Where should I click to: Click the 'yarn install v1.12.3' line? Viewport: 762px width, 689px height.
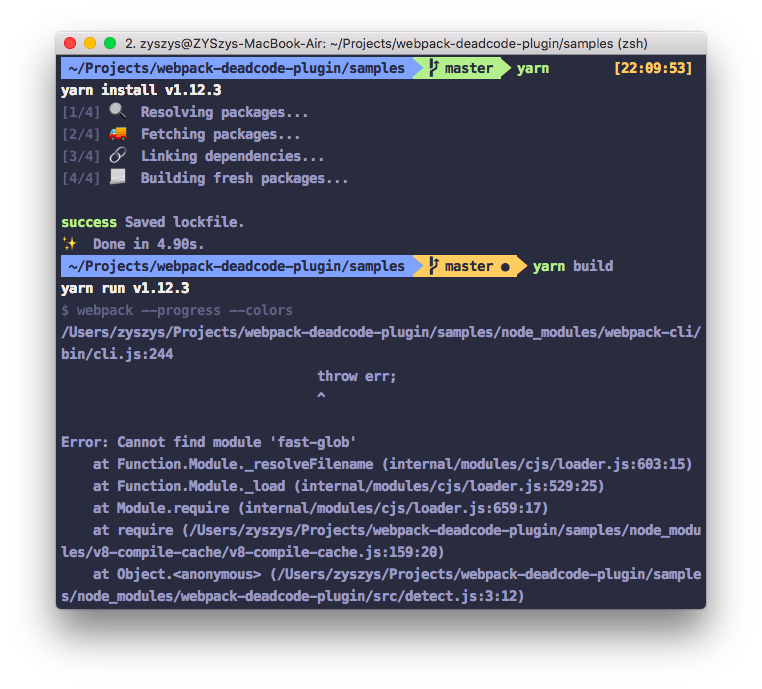click(x=141, y=90)
